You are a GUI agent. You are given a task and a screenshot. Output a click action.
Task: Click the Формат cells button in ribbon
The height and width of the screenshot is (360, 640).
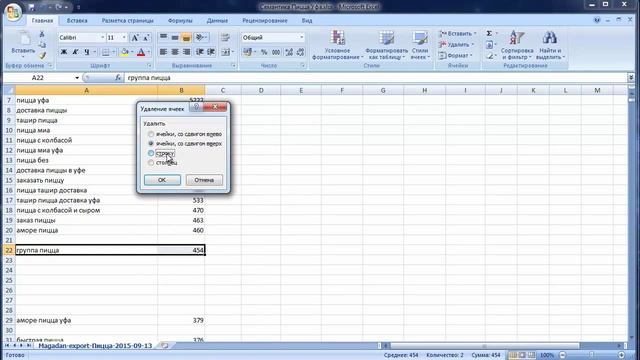456,56
